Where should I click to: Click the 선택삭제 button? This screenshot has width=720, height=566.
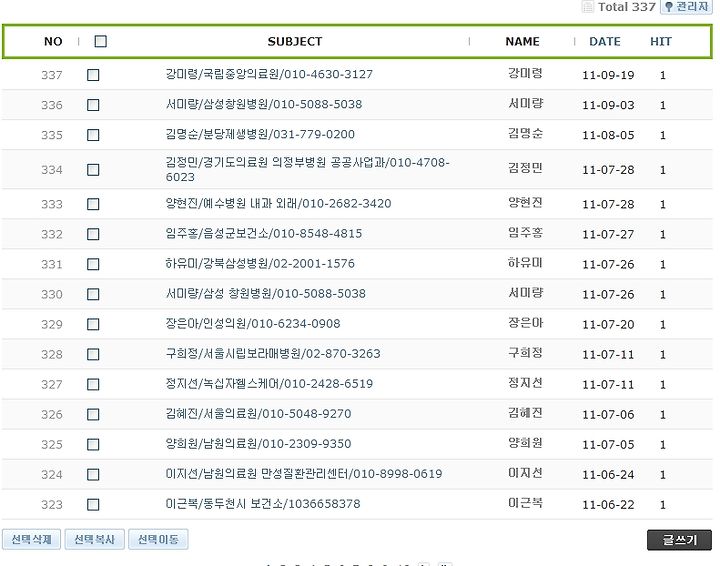[x=31, y=539]
